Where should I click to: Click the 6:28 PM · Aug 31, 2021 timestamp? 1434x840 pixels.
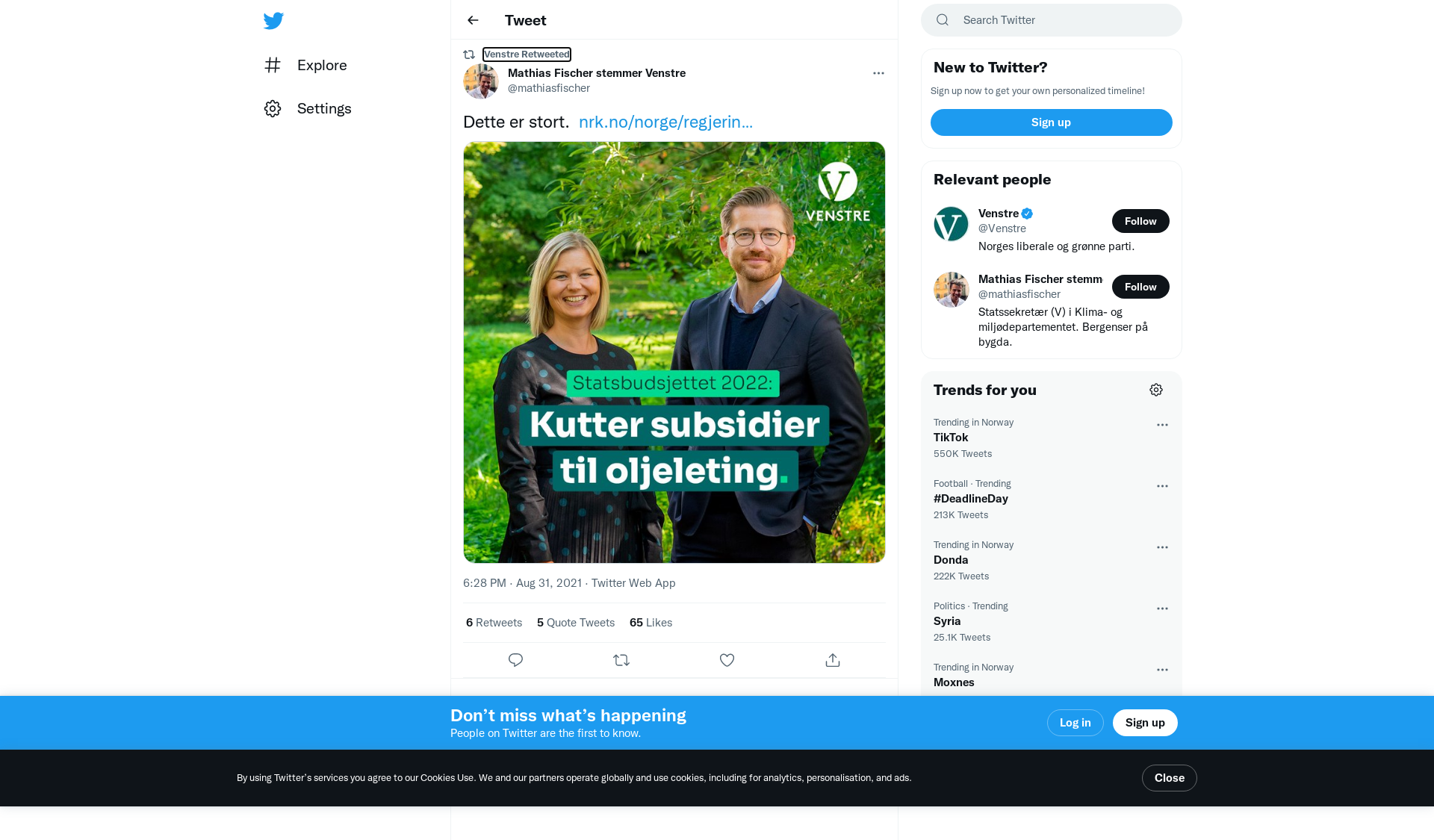pyautogui.click(x=522, y=583)
